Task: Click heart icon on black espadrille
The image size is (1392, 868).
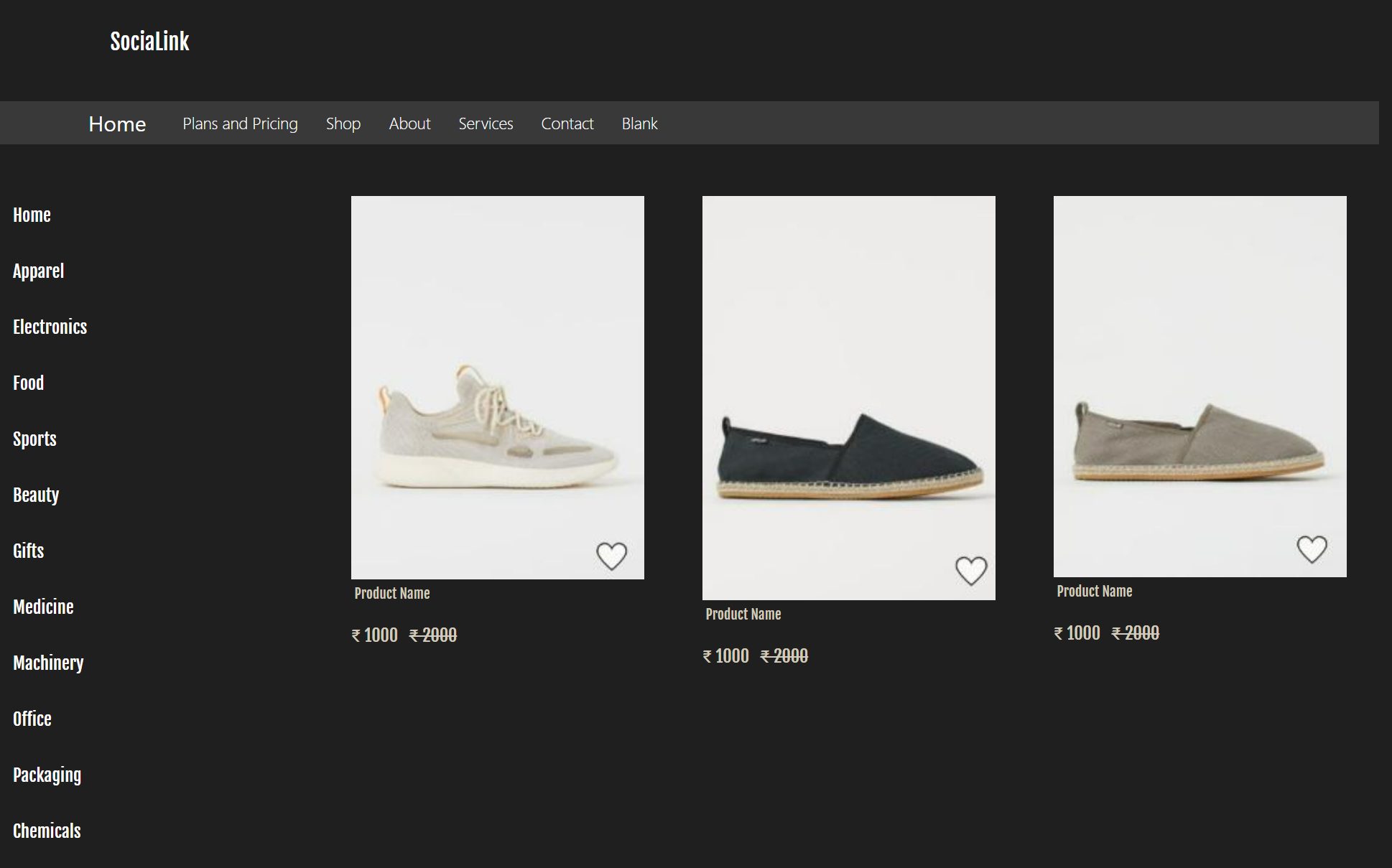Action: (971, 571)
